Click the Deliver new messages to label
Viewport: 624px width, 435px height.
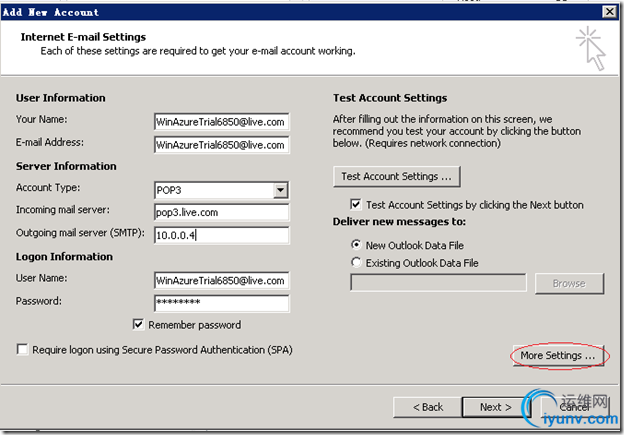[399, 222]
